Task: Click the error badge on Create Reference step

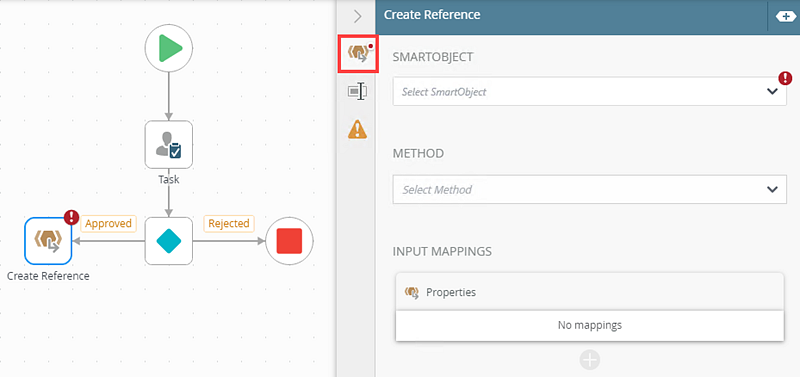Action: (71, 217)
